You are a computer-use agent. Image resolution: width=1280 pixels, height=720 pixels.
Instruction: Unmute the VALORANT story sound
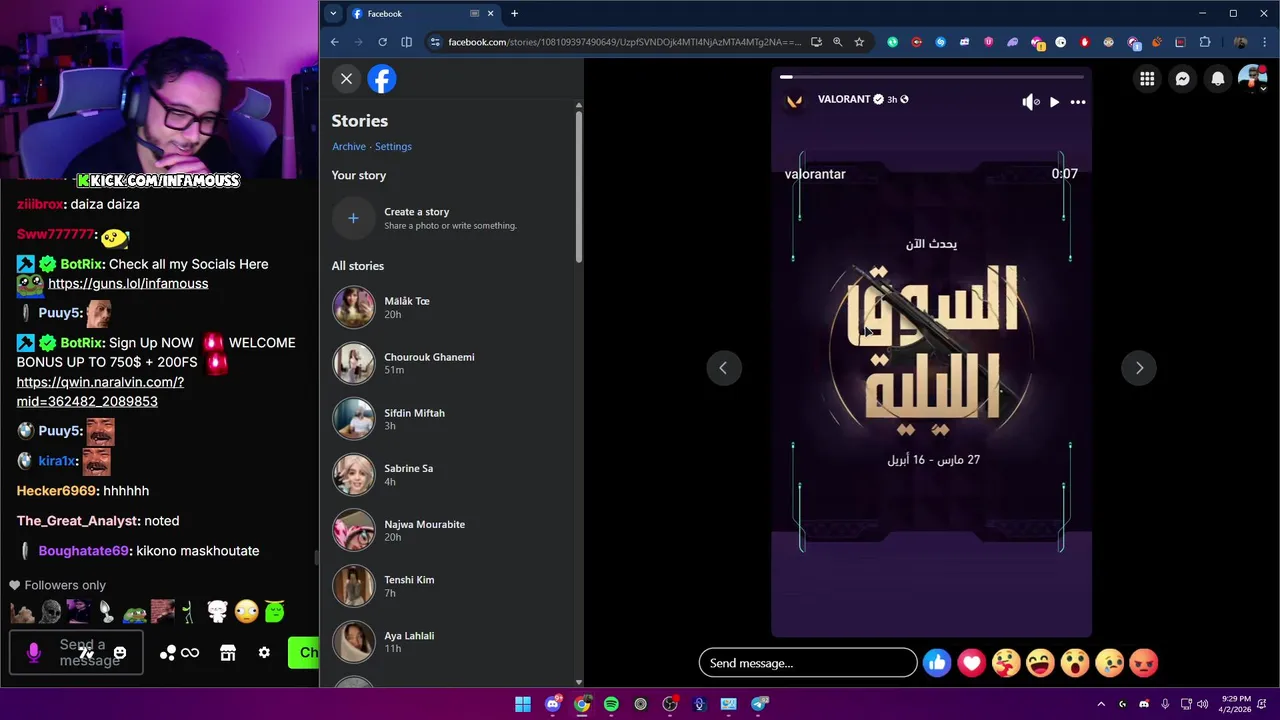(x=1030, y=102)
